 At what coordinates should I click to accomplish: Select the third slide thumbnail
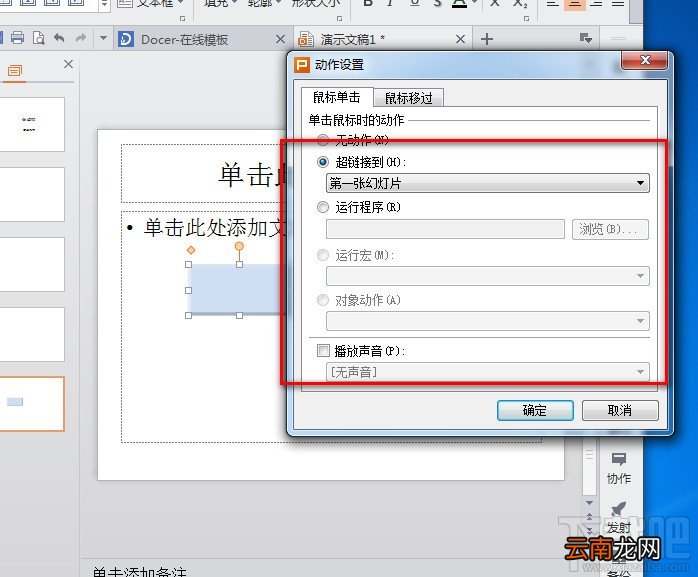(x=32, y=264)
